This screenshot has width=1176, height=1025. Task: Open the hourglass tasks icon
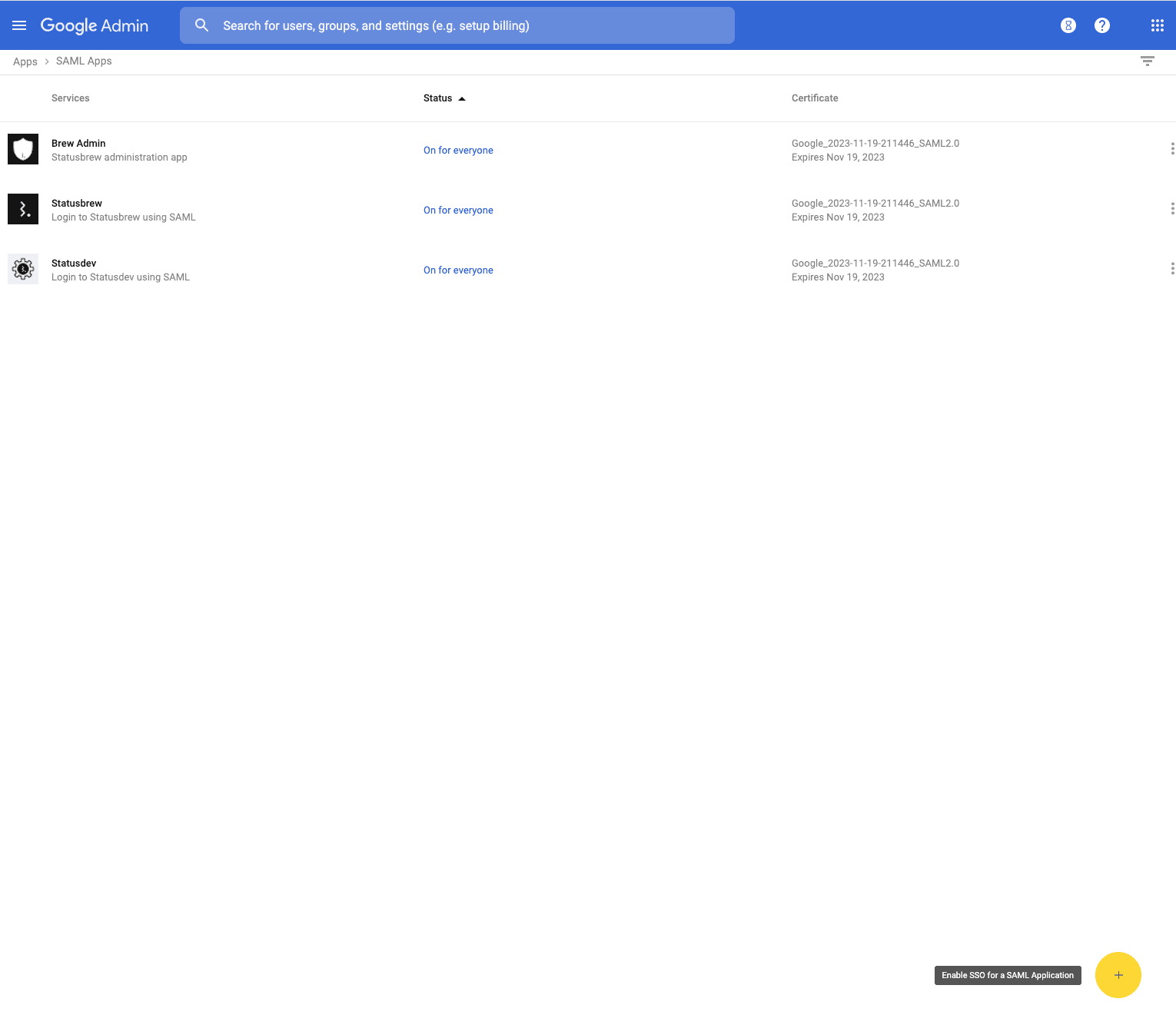click(1068, 25)
